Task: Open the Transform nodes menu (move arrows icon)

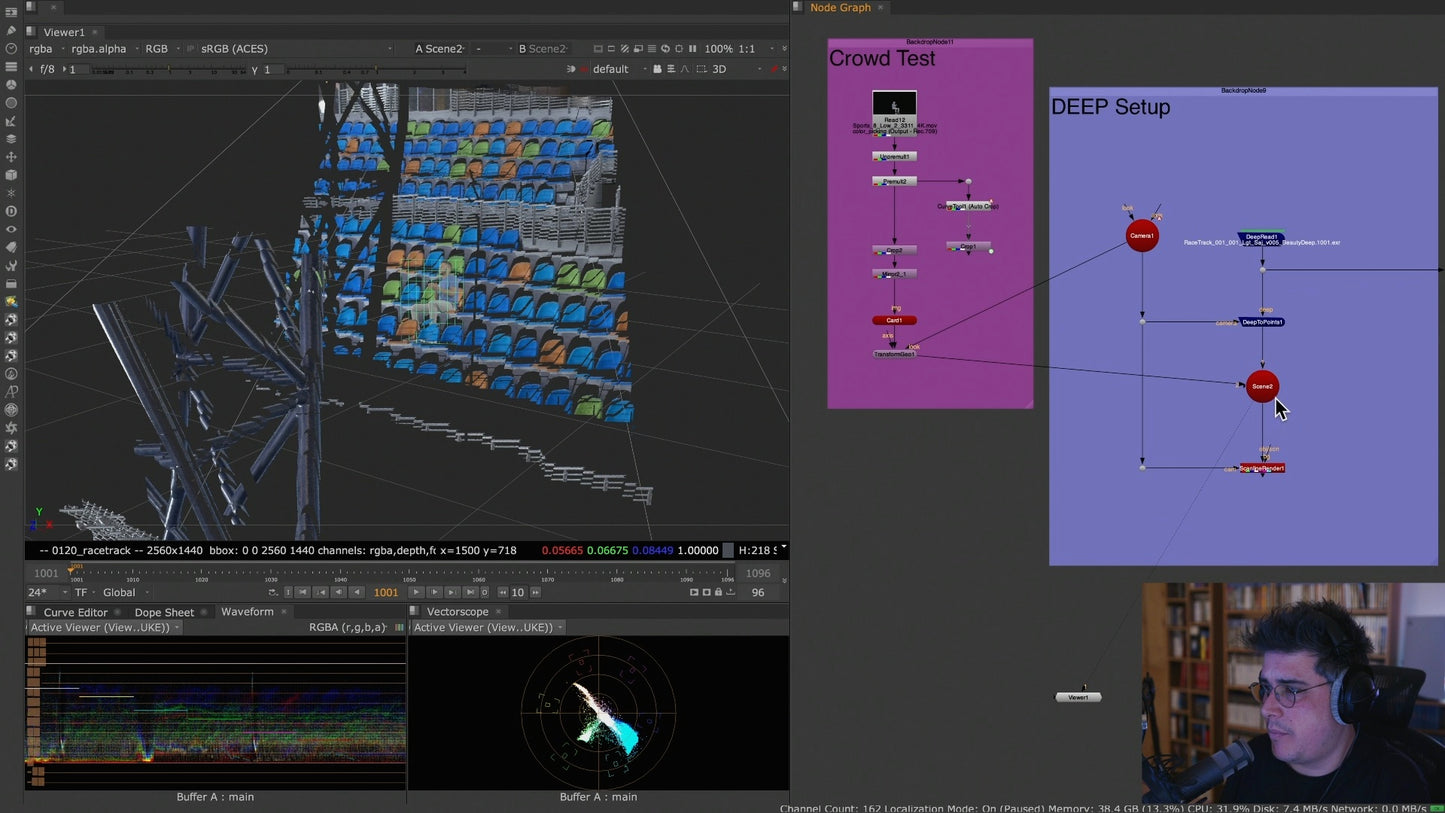Action: coord(11,157)
